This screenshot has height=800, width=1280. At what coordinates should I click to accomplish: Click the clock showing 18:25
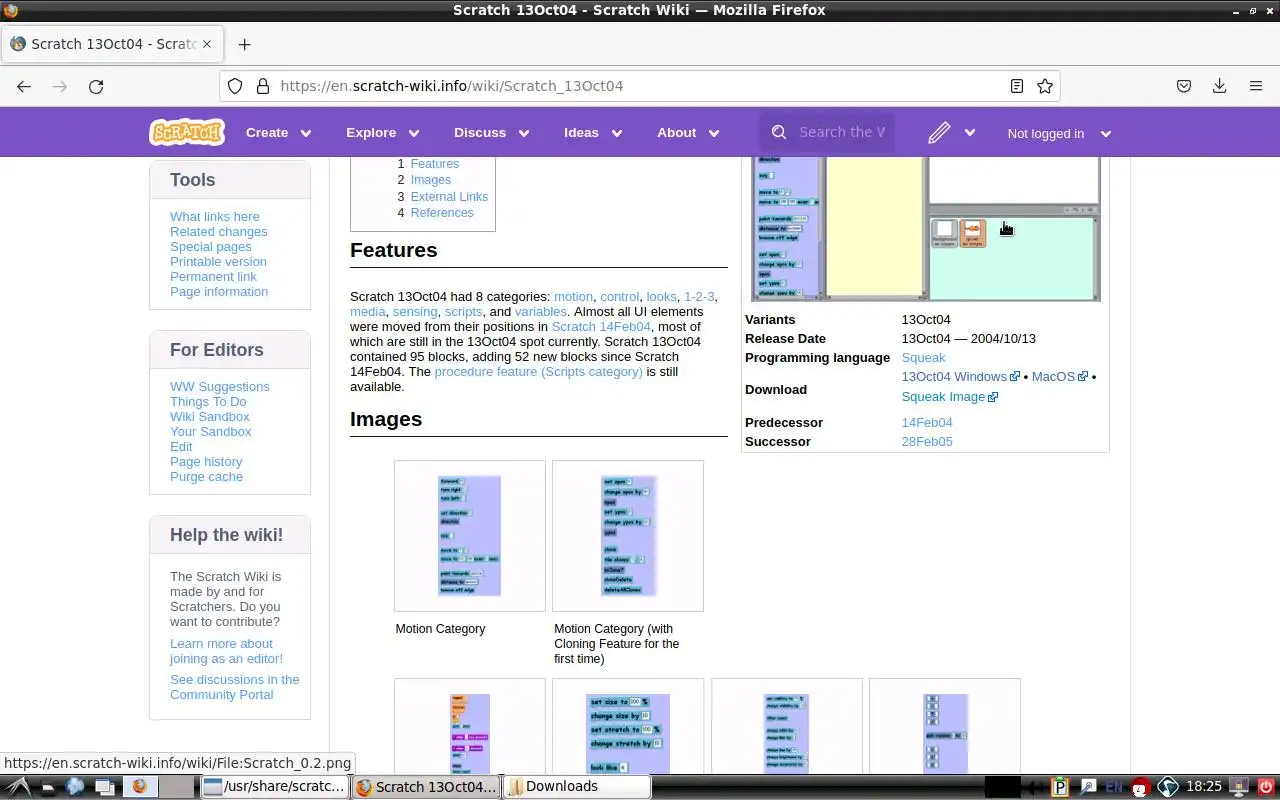point(1204,787)
